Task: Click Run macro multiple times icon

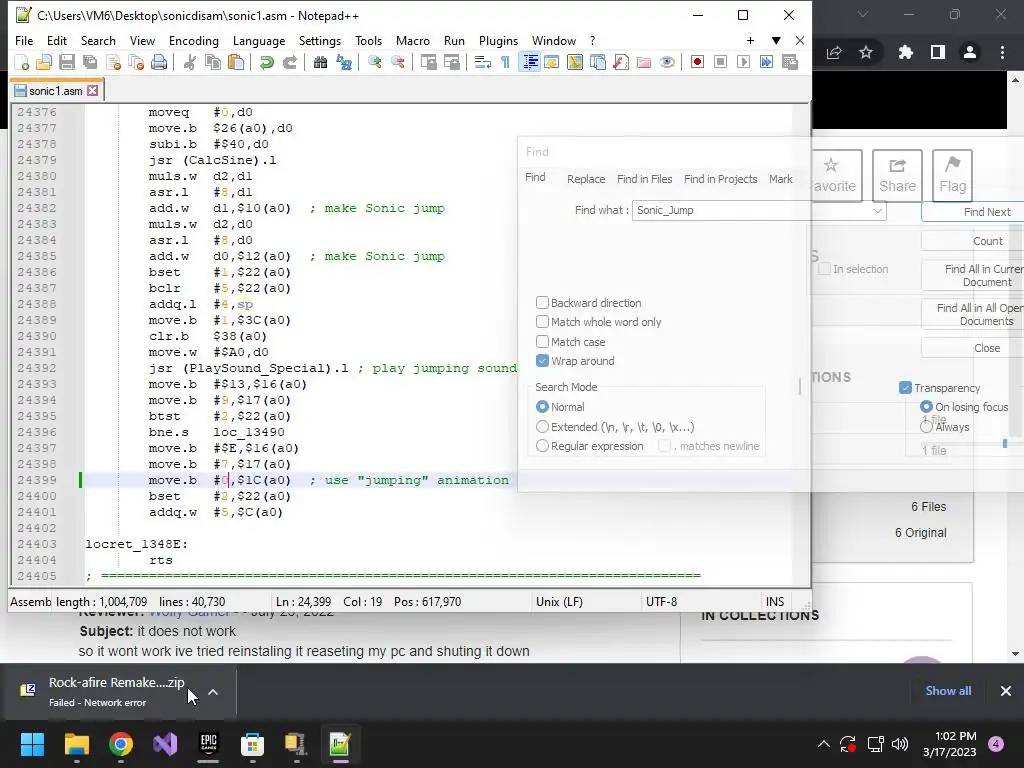Action: pos(767,62)
